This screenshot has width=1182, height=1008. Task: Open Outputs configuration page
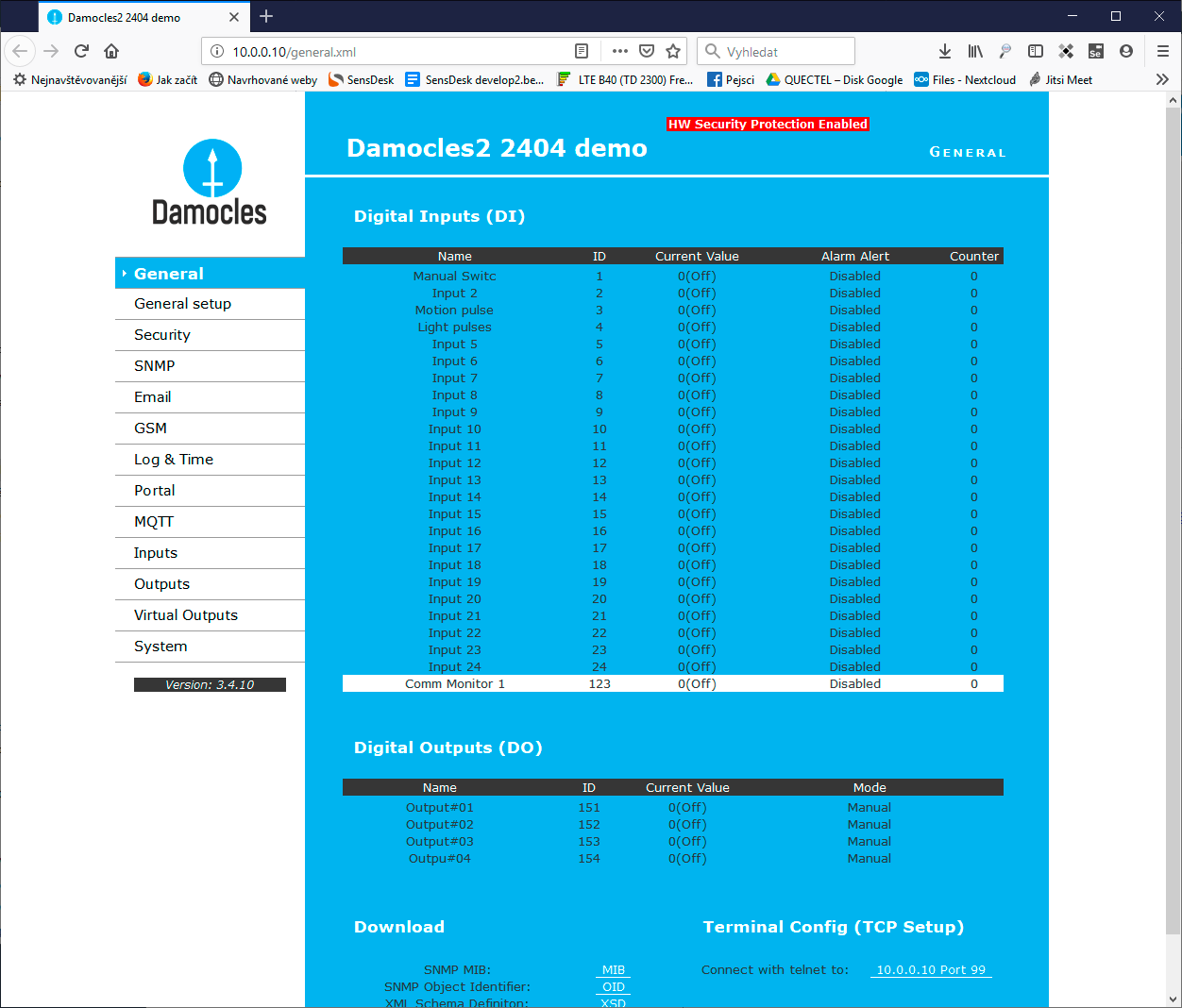[210, 584]
